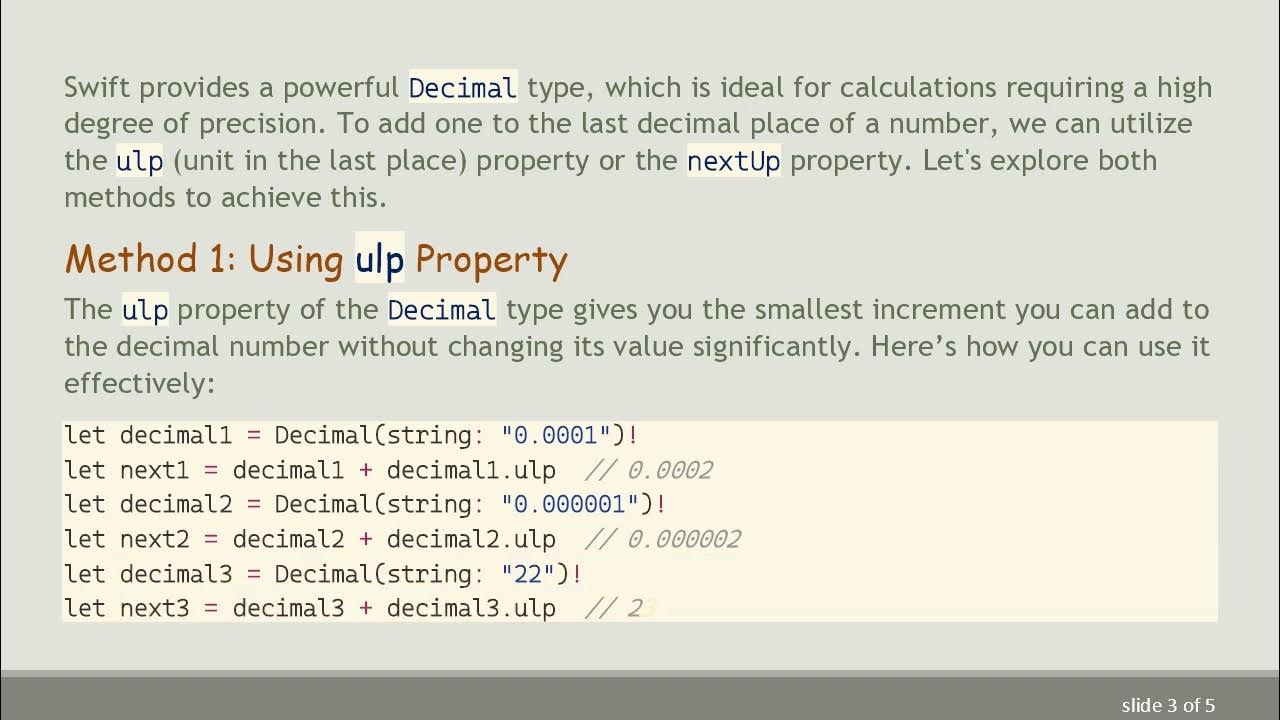Click "decimal3.ulp" in the next3 line
Image resolution: width=1280 pixels, height=720 pixels.
click(x=471, y=608)
